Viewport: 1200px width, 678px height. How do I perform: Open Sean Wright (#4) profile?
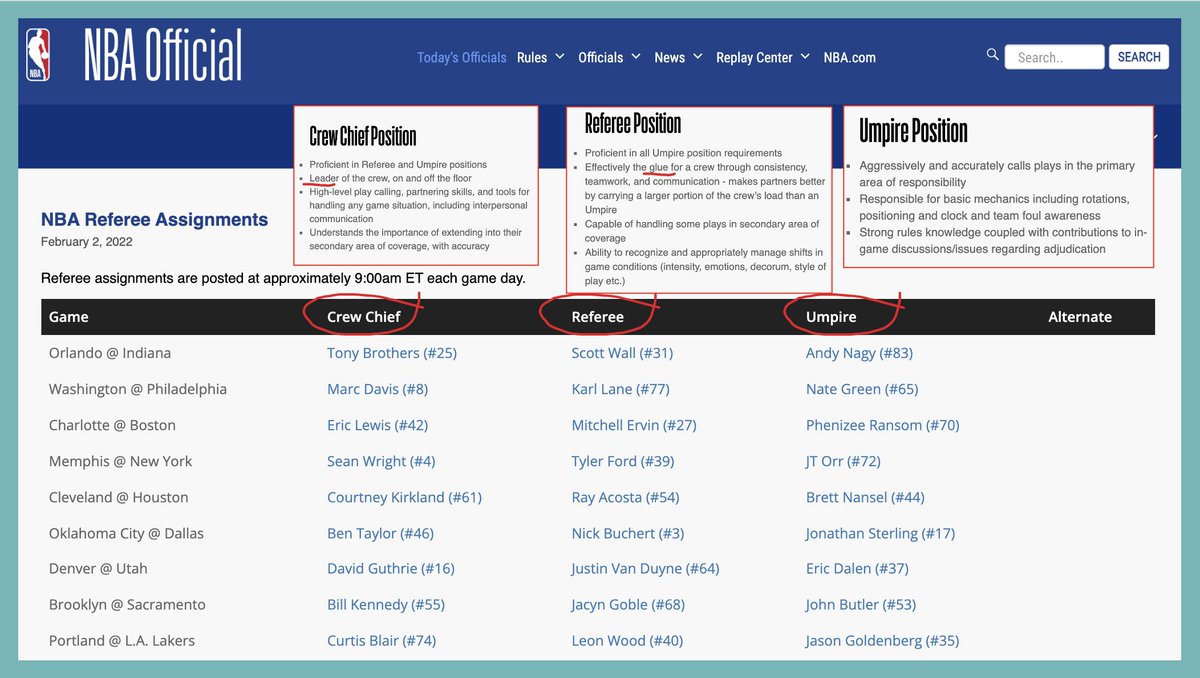381,461
